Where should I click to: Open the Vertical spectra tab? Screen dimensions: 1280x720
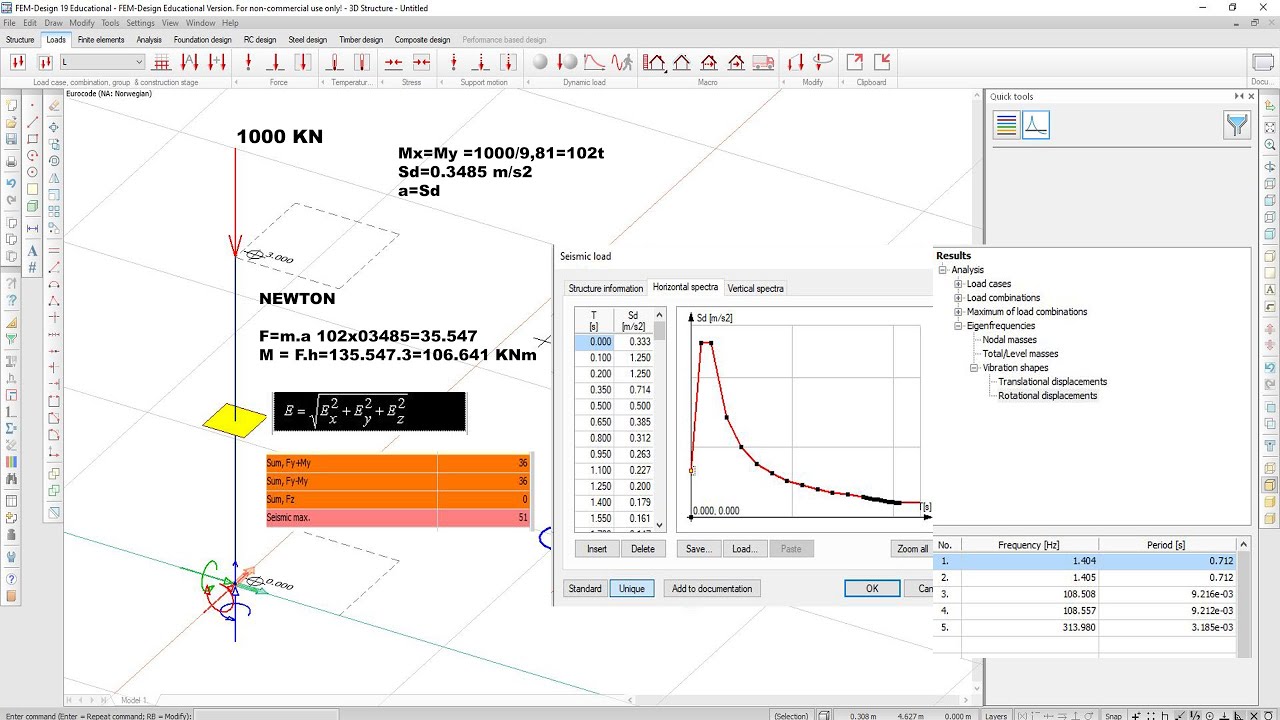click(x=756, y=288)
